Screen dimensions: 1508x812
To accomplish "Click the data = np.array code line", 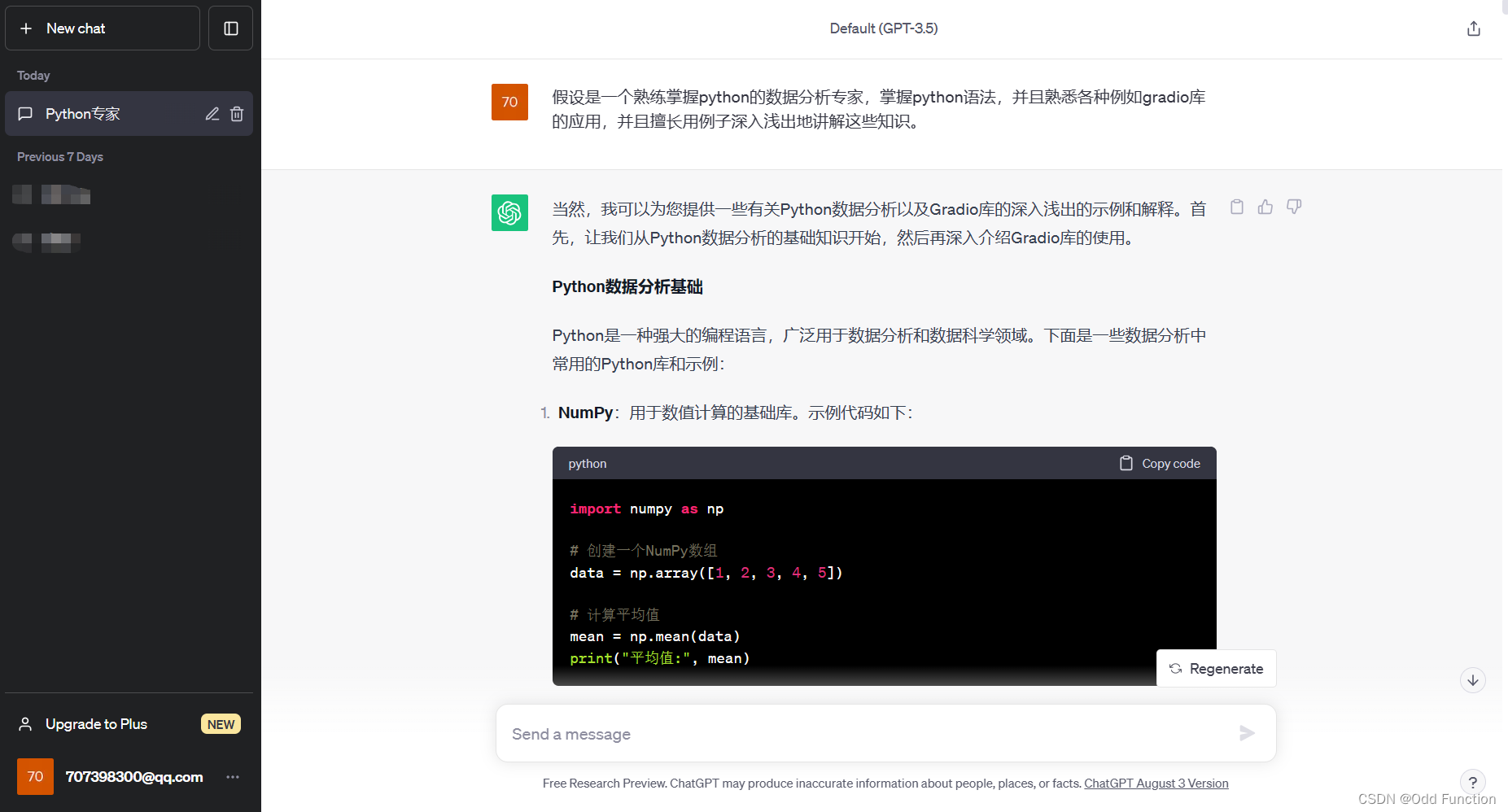I will coord(706,573).
